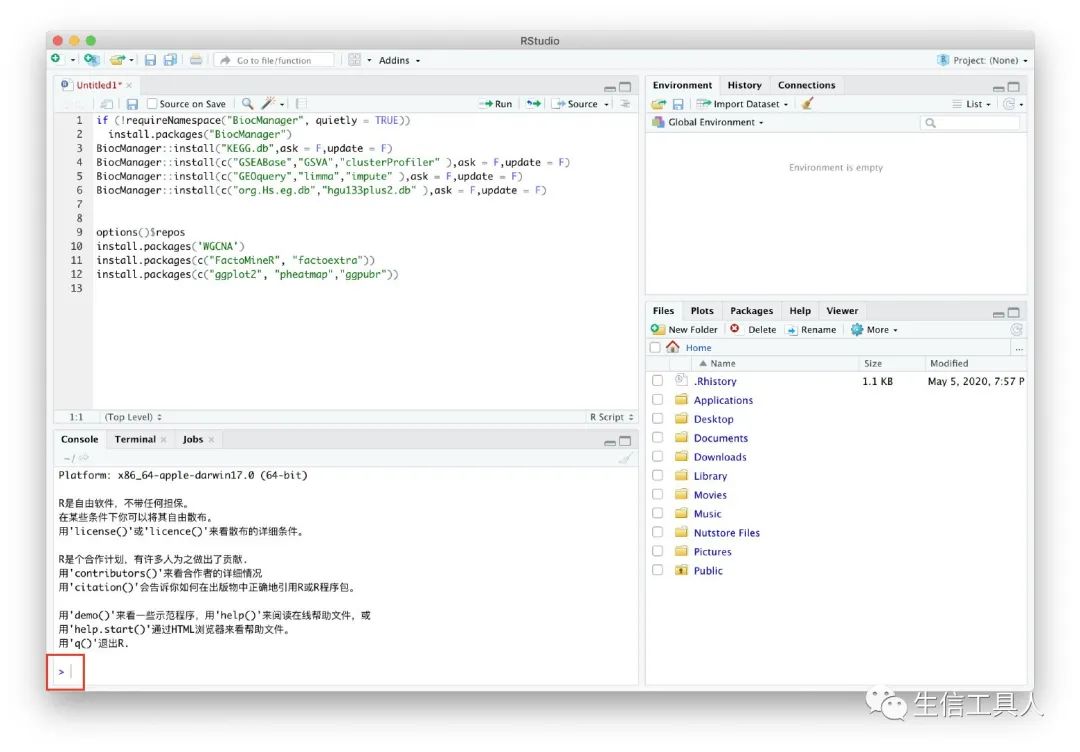Click the Compile Report notebook icon
Viewport: 1080px width, 752px height.
pyautogui.click(x=301, y=103)
